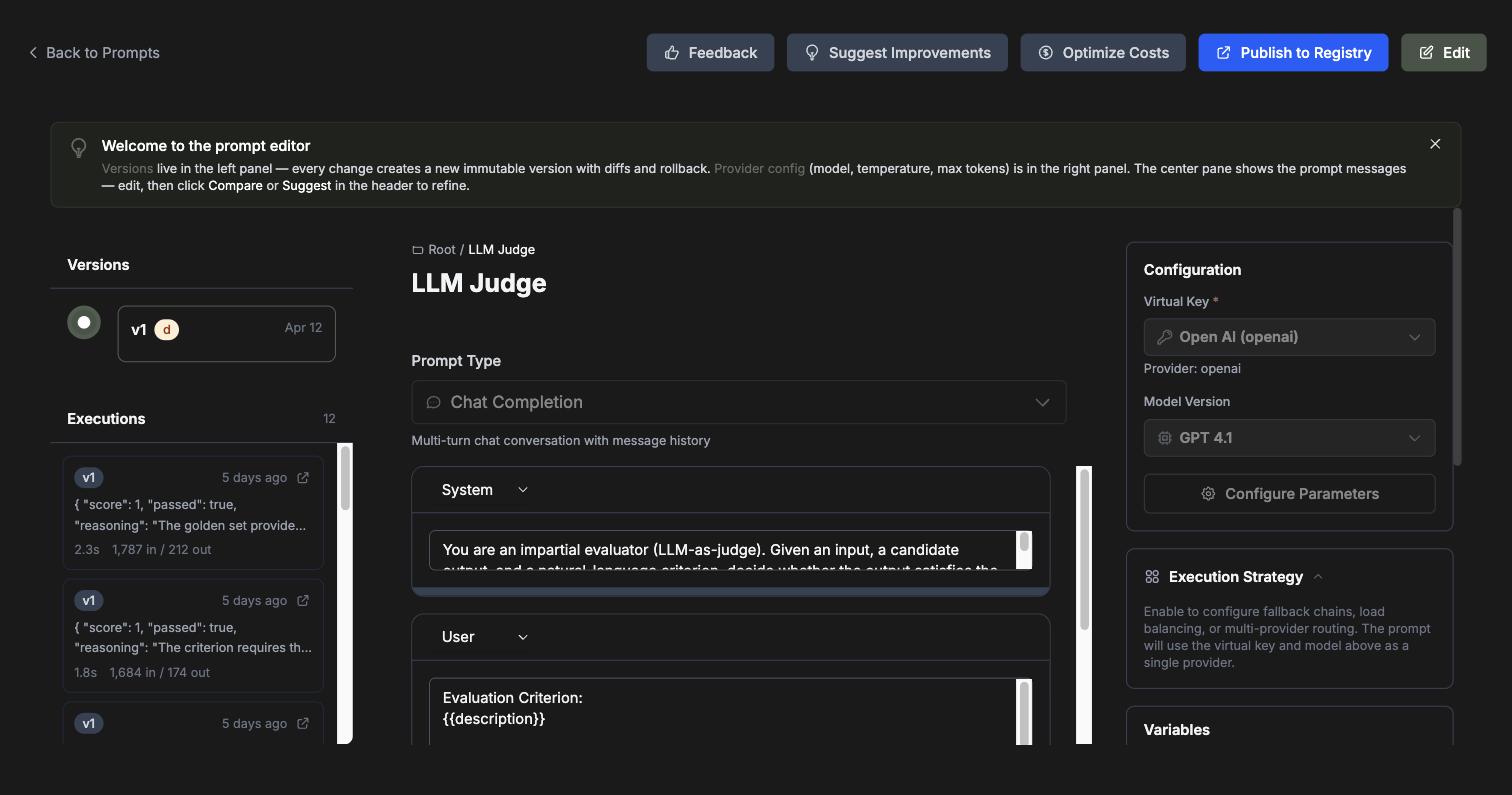Click the chat bubble icon in Prompt Type
1512x795 pixels.
click(434, 402)
